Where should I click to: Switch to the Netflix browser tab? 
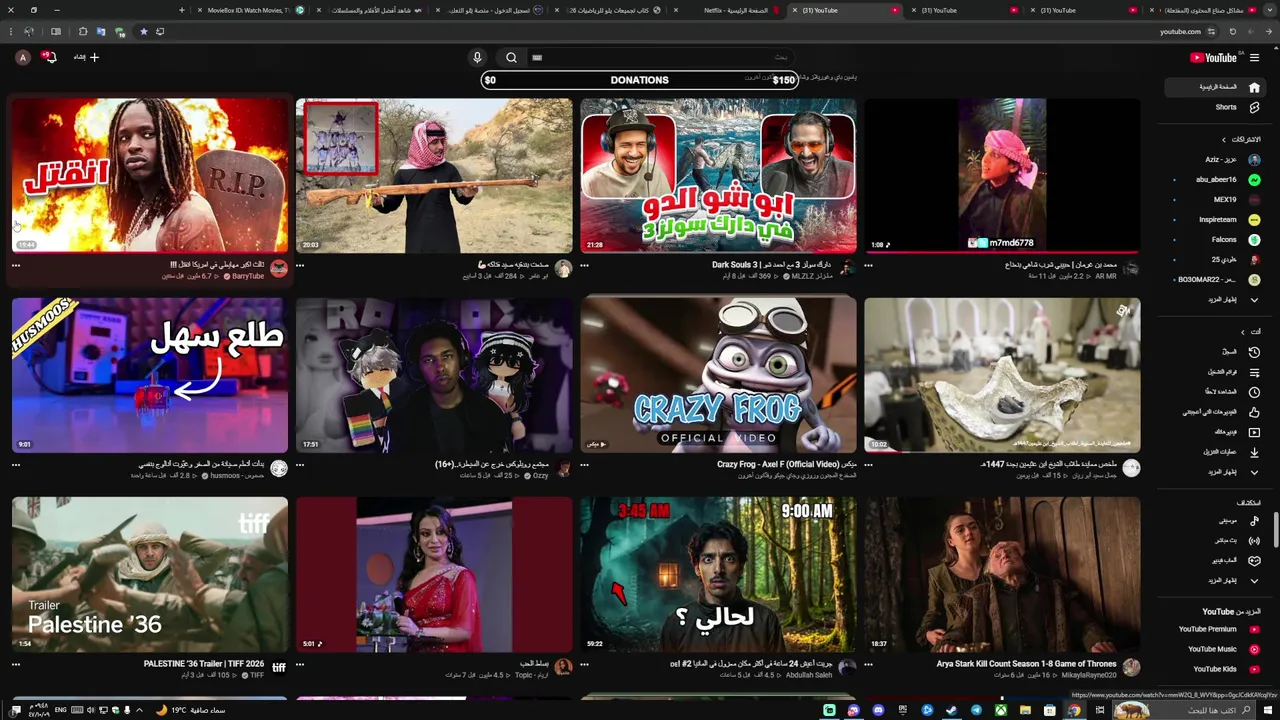click(730, 10)
